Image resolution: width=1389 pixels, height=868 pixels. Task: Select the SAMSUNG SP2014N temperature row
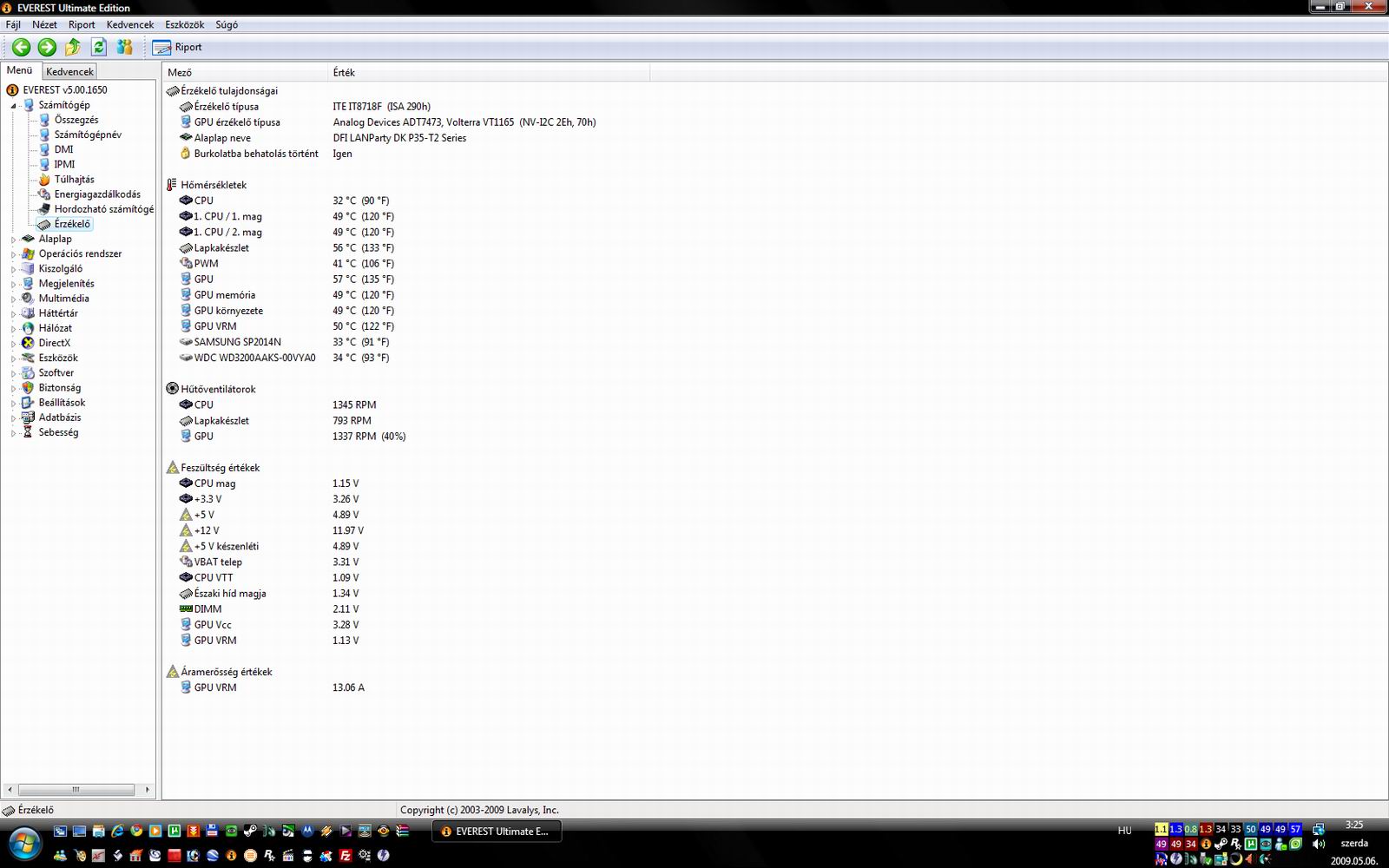[x=285, y=342]
